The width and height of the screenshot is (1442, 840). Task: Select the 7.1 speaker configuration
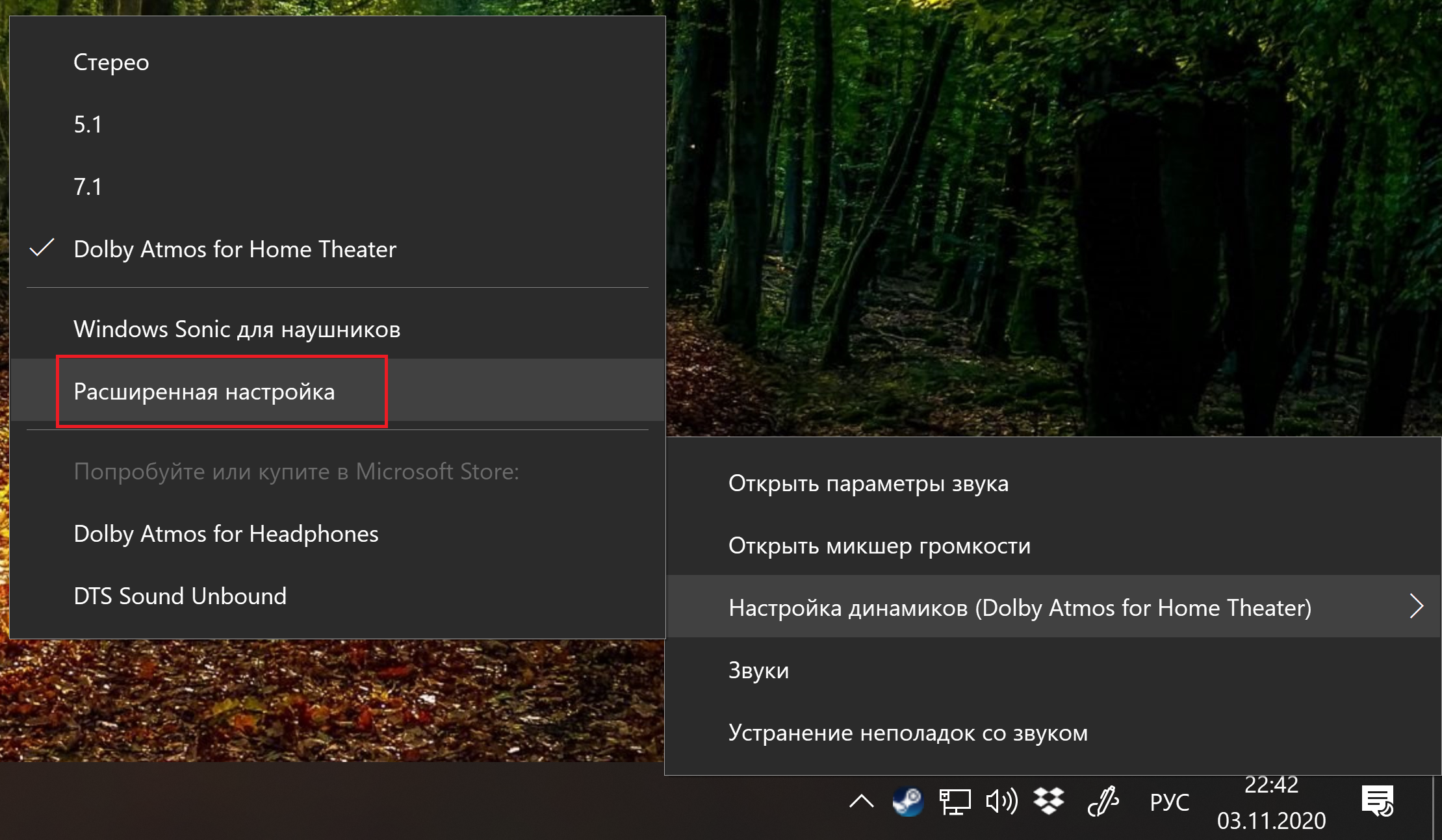(88, 187)
